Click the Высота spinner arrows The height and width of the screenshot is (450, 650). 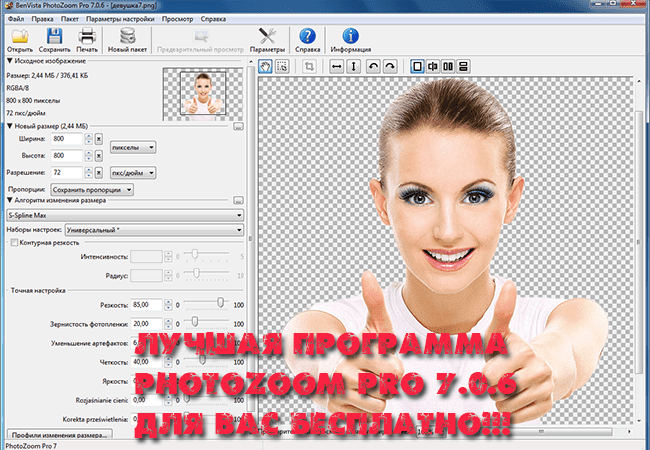coord(88,156)
